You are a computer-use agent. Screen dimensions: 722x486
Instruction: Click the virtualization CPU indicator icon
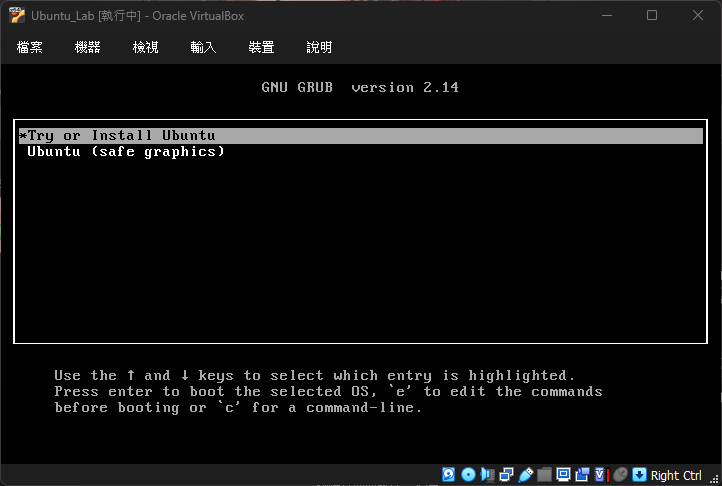click(601, 474)
